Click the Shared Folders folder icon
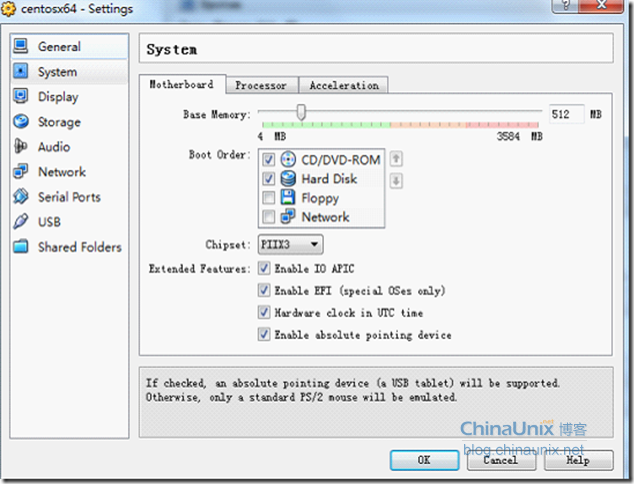The width and height of the screenshot is (634, 484). click(x=21, y=246)
